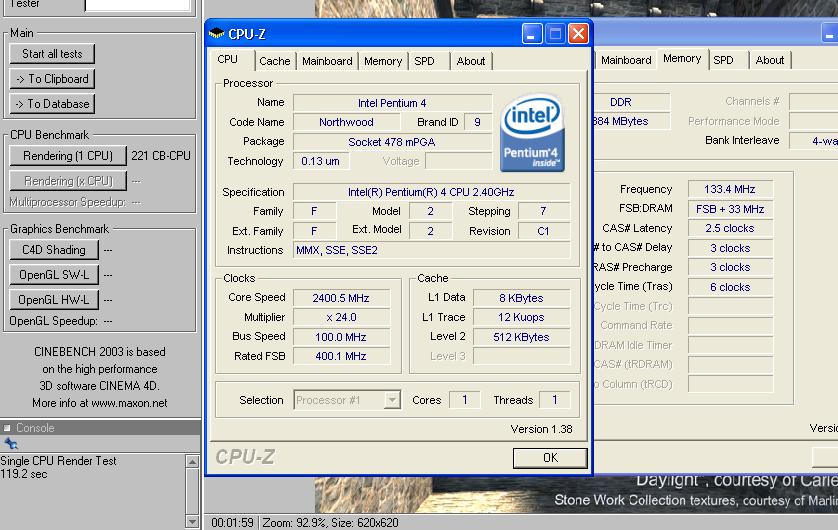The height and width of the screenshot is (530, 838).
Task: Select the CPU tab in front CPU-Z
Action: click(230, 59)
